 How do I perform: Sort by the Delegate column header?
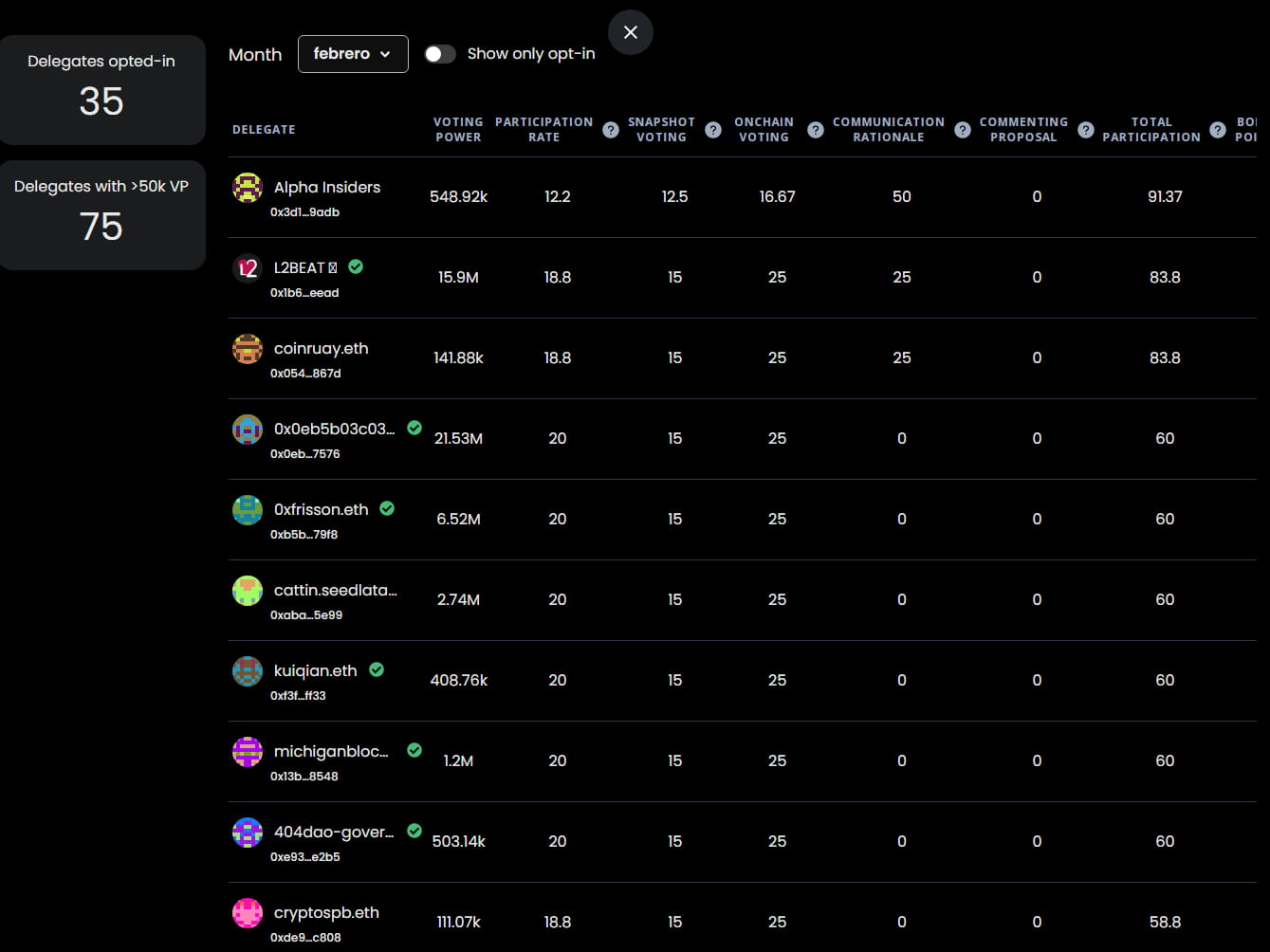[264, 130]
